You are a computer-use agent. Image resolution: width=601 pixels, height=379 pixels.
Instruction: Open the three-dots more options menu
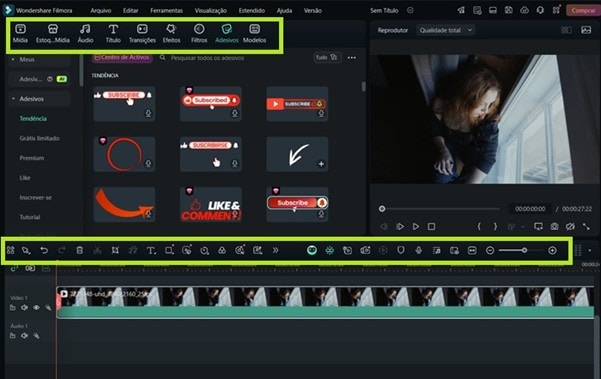(x=351, y=58)
